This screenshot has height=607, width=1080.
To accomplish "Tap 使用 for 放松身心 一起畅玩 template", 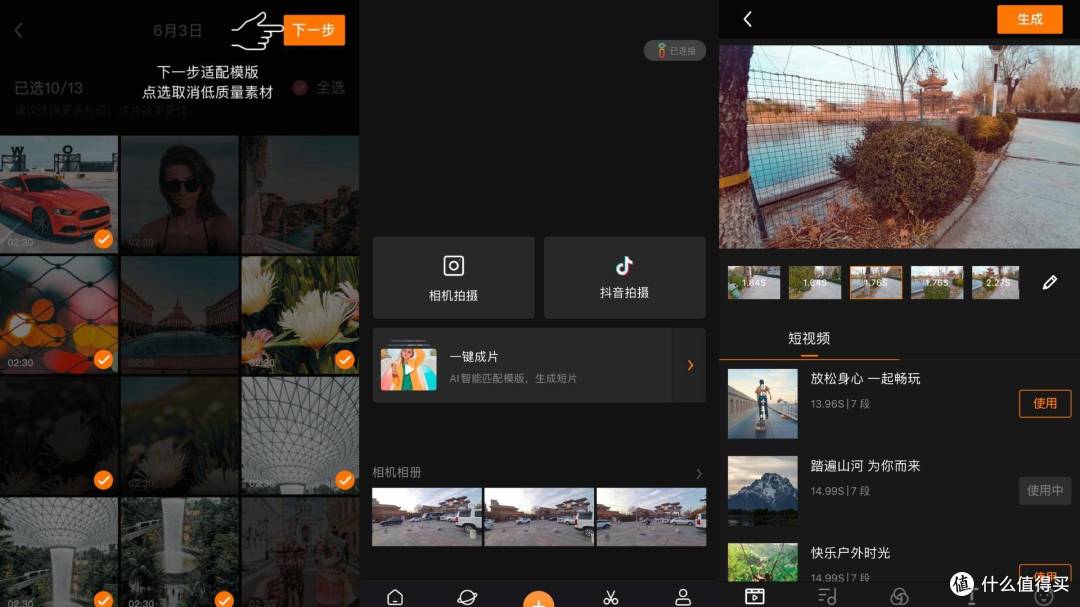I will point(1045,404).
